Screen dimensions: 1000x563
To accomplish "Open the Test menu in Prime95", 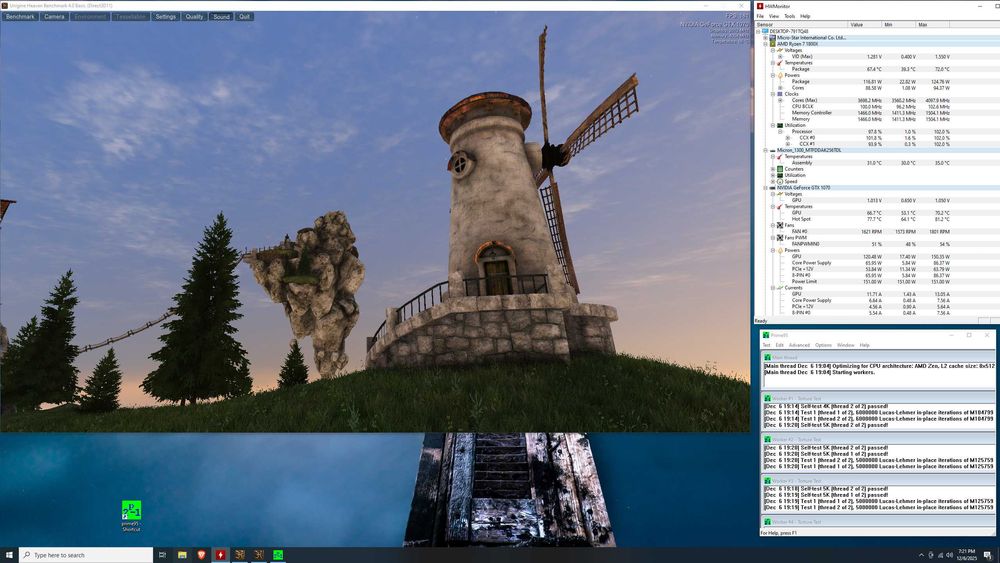I will [767, 345].
